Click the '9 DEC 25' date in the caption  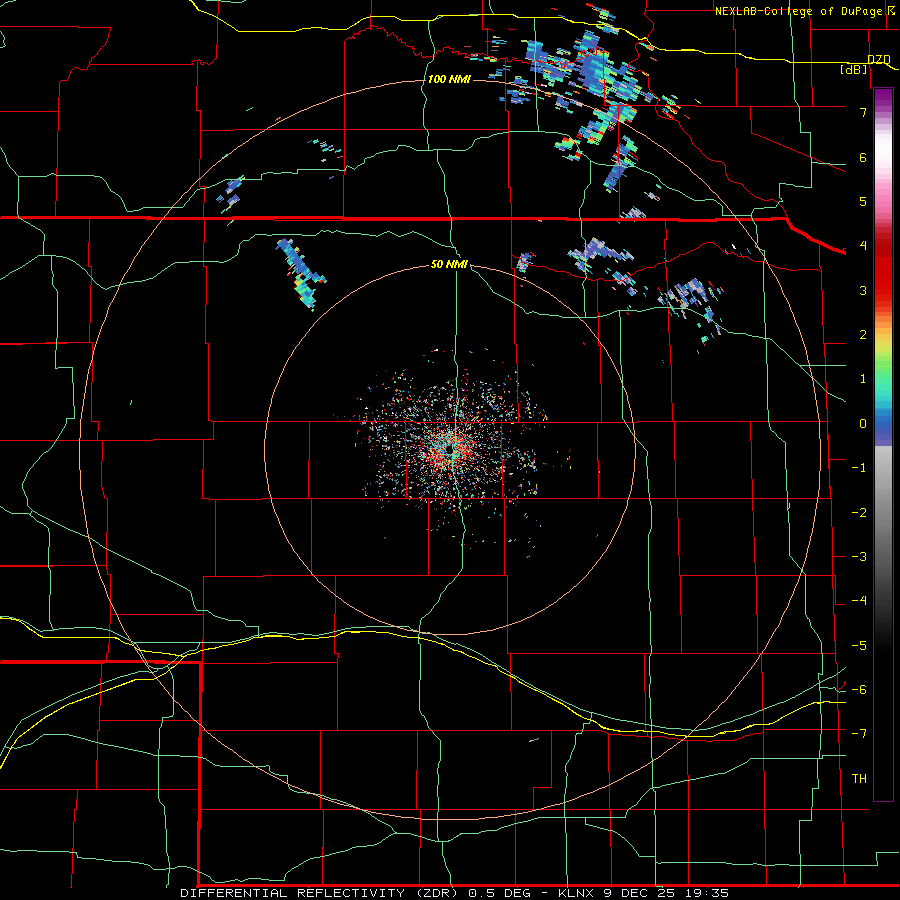(640, 893)
